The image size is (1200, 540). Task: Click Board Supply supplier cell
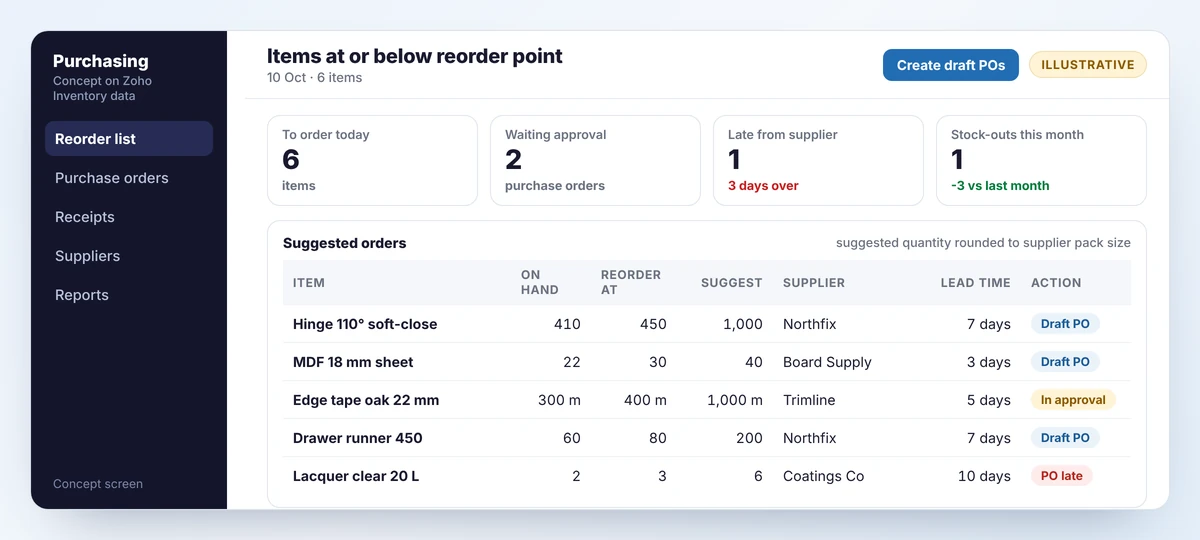827,362
